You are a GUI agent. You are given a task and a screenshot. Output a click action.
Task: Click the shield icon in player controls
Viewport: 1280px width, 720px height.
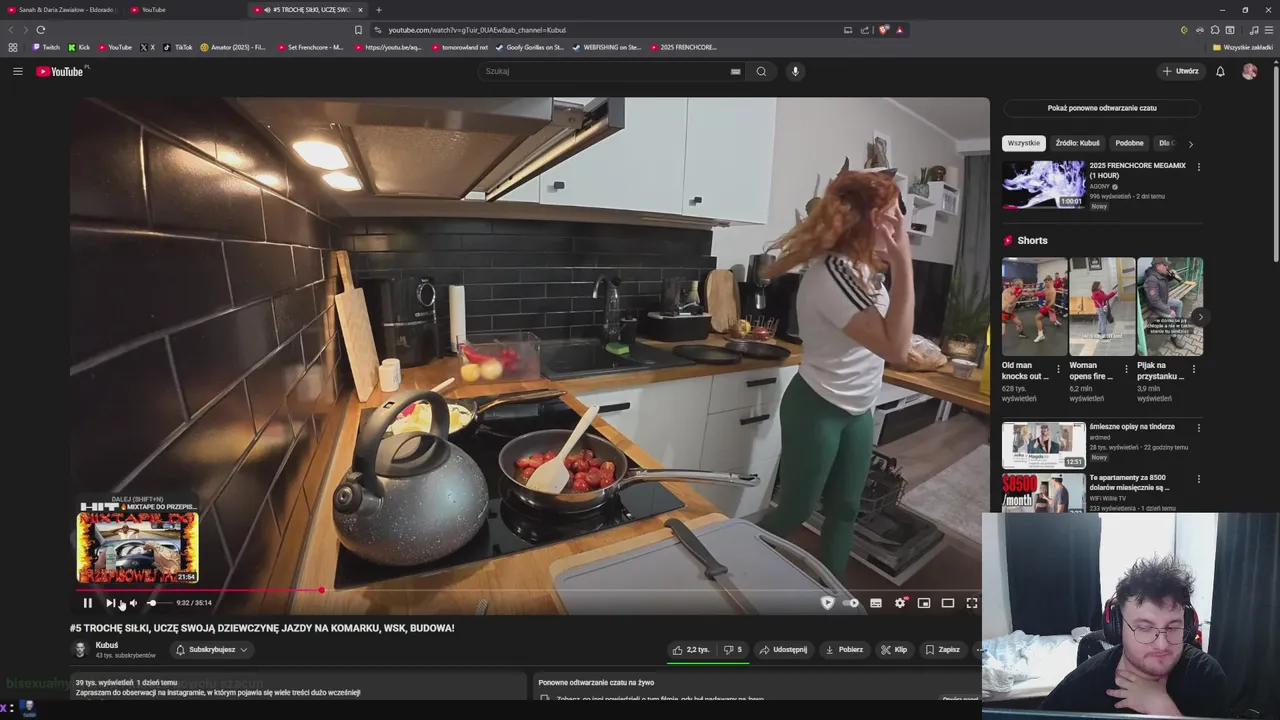click(x=827, y=603)
